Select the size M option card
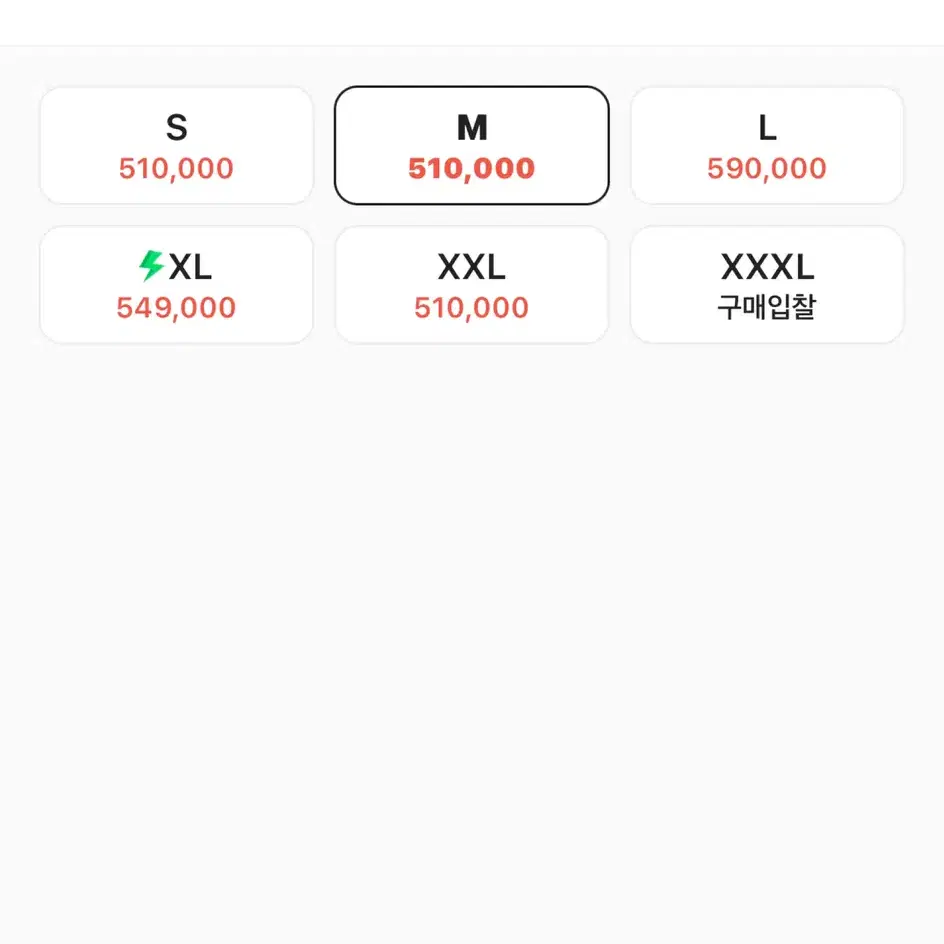This screenshot has width=944, height=944. pos(471,146)
